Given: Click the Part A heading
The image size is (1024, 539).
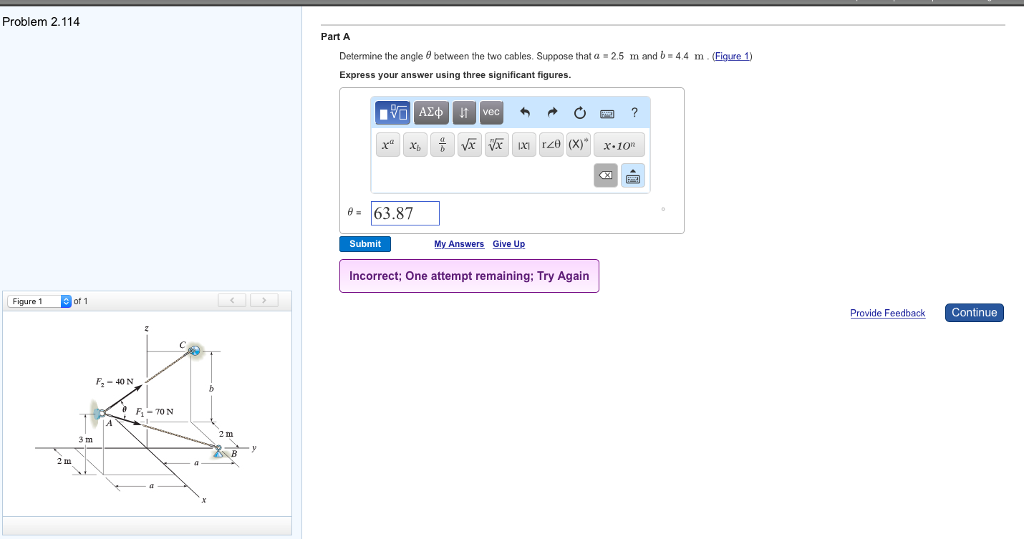Looking at the screenshot, I should [335, 37].
